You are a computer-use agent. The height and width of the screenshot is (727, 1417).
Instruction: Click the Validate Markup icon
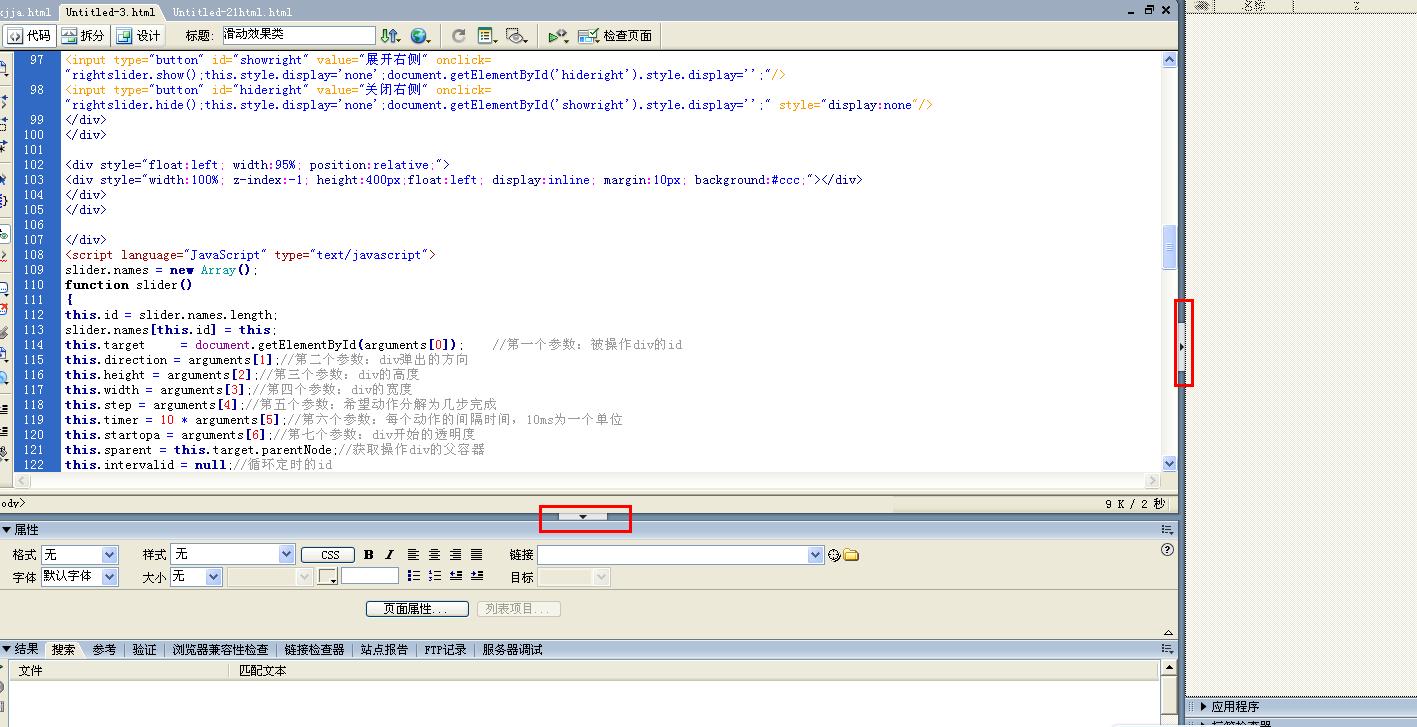(x=558, y=36)
